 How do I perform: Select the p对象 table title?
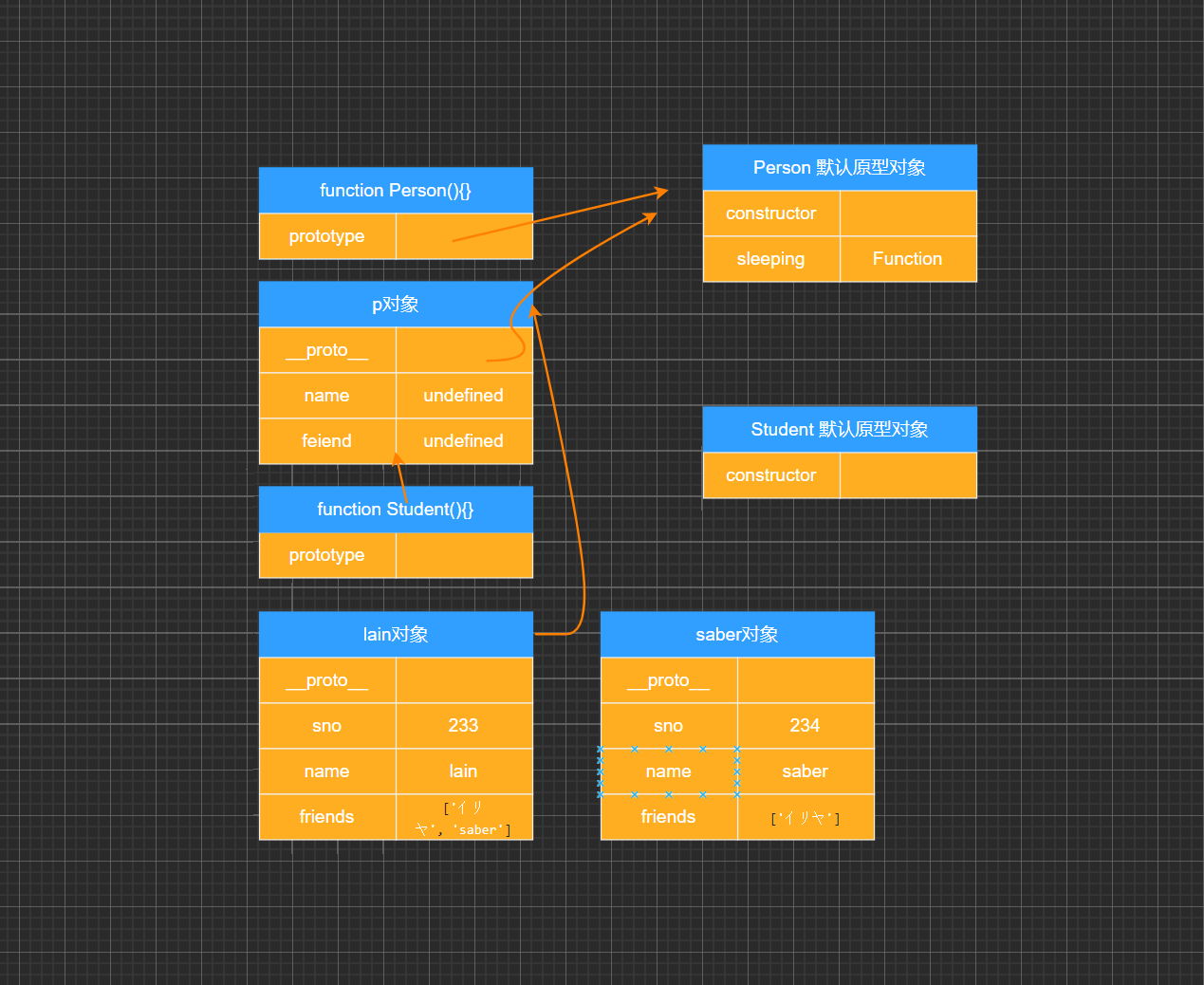(x=396, y=304)
